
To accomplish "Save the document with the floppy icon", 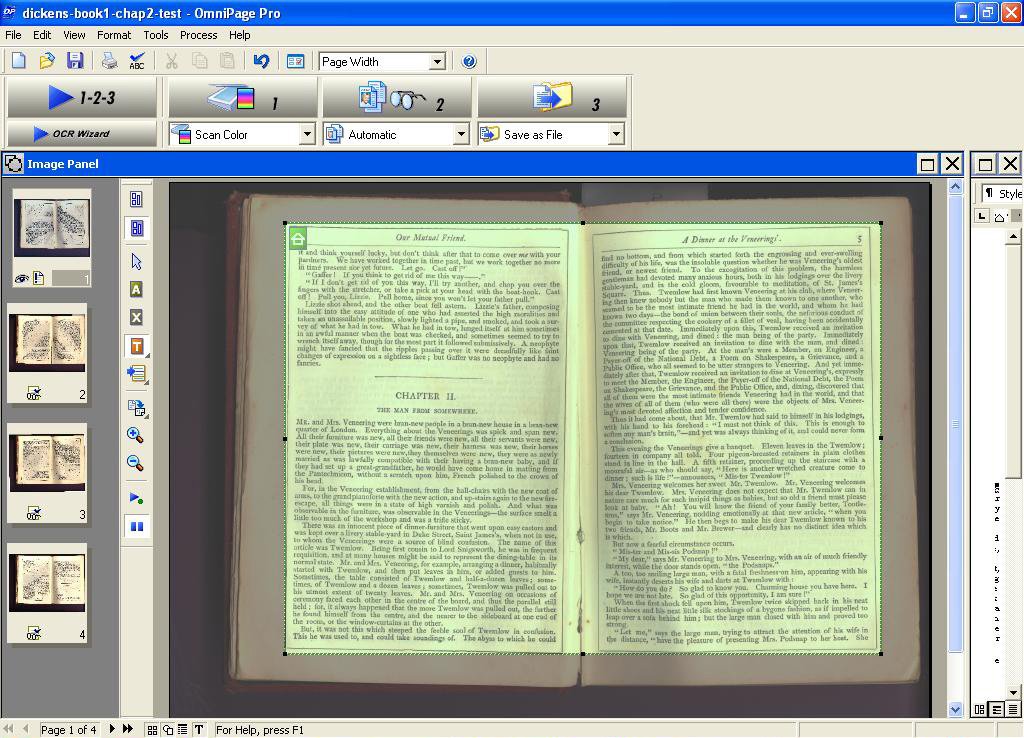I will 75,61.
